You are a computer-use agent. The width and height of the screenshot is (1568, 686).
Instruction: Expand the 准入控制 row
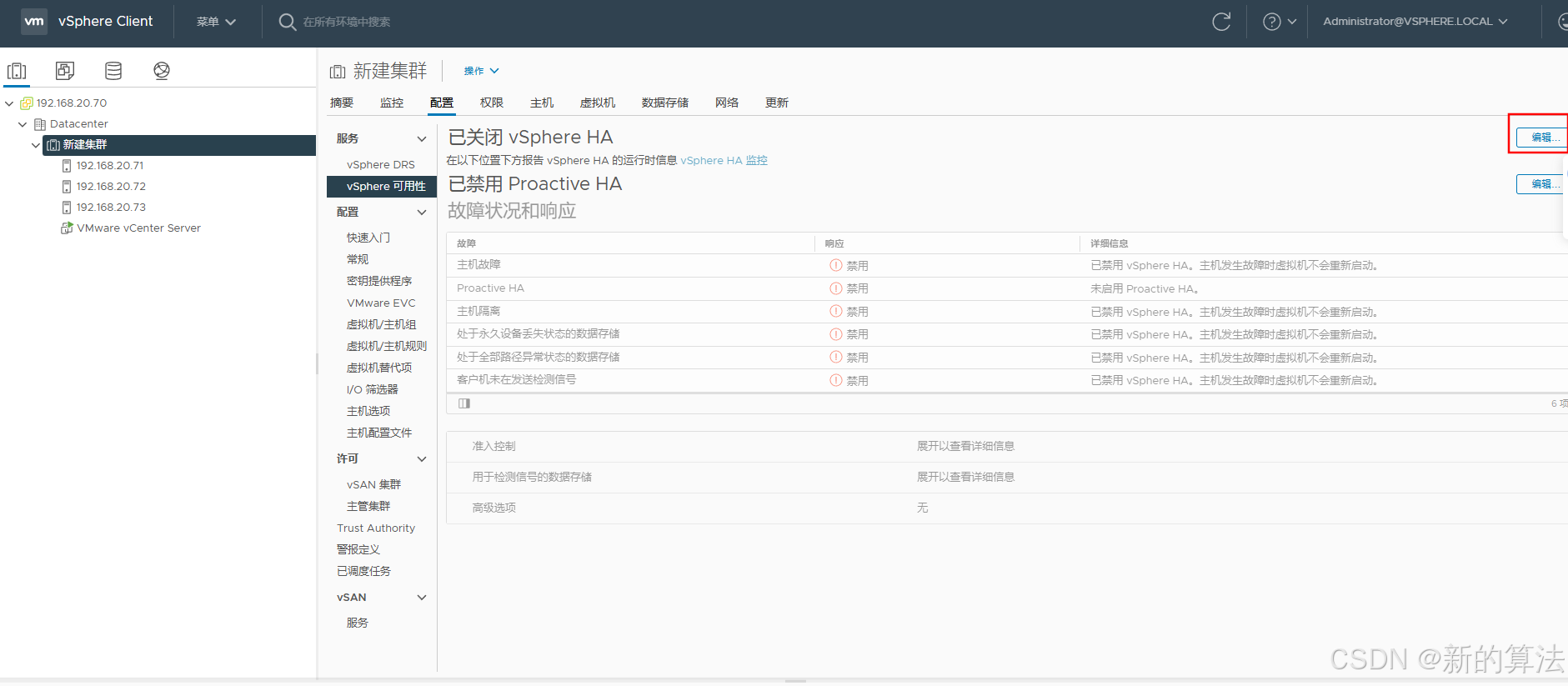pyautogui.click(x=1007, y=447)
